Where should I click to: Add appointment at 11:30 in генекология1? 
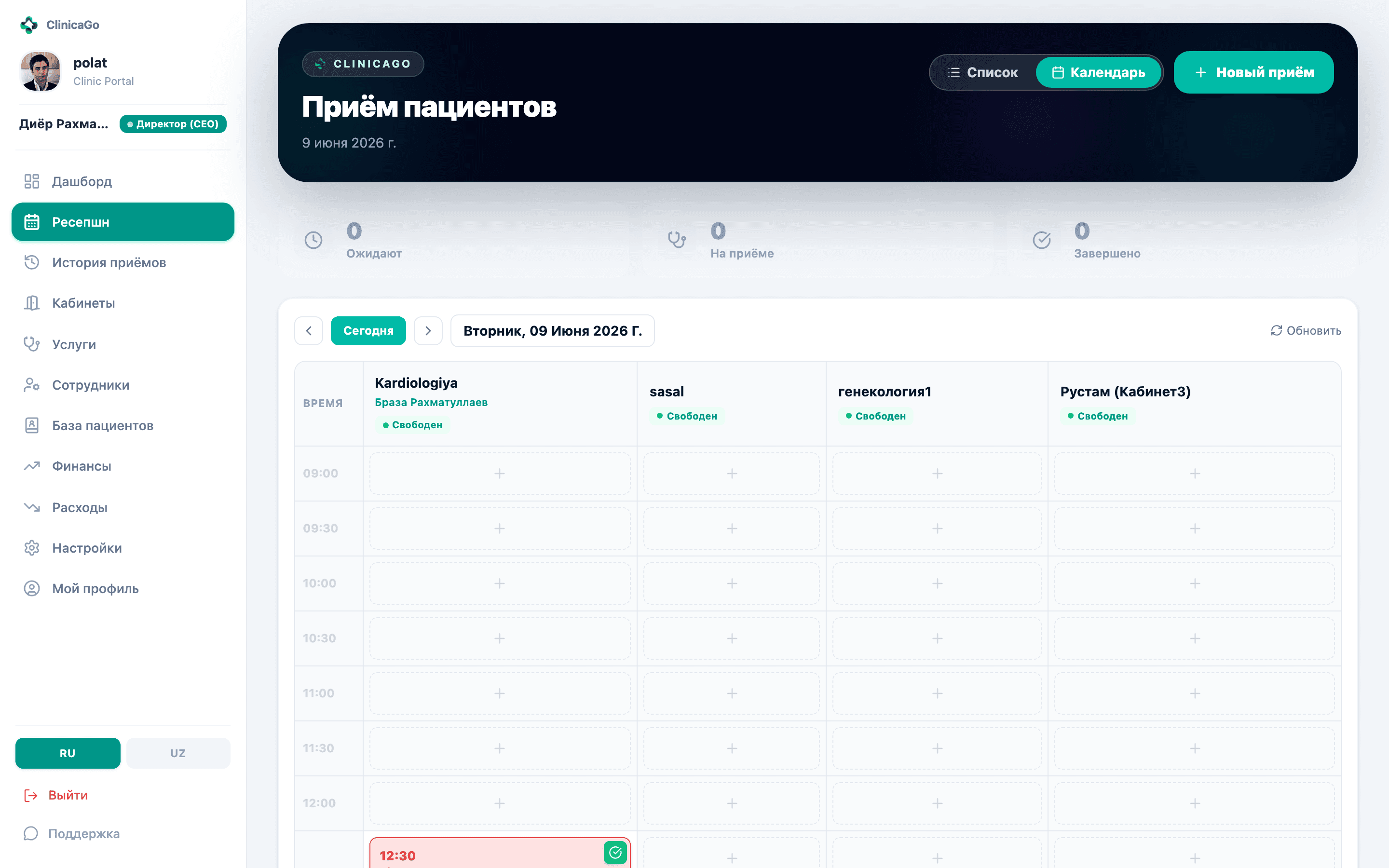point(937,748)
